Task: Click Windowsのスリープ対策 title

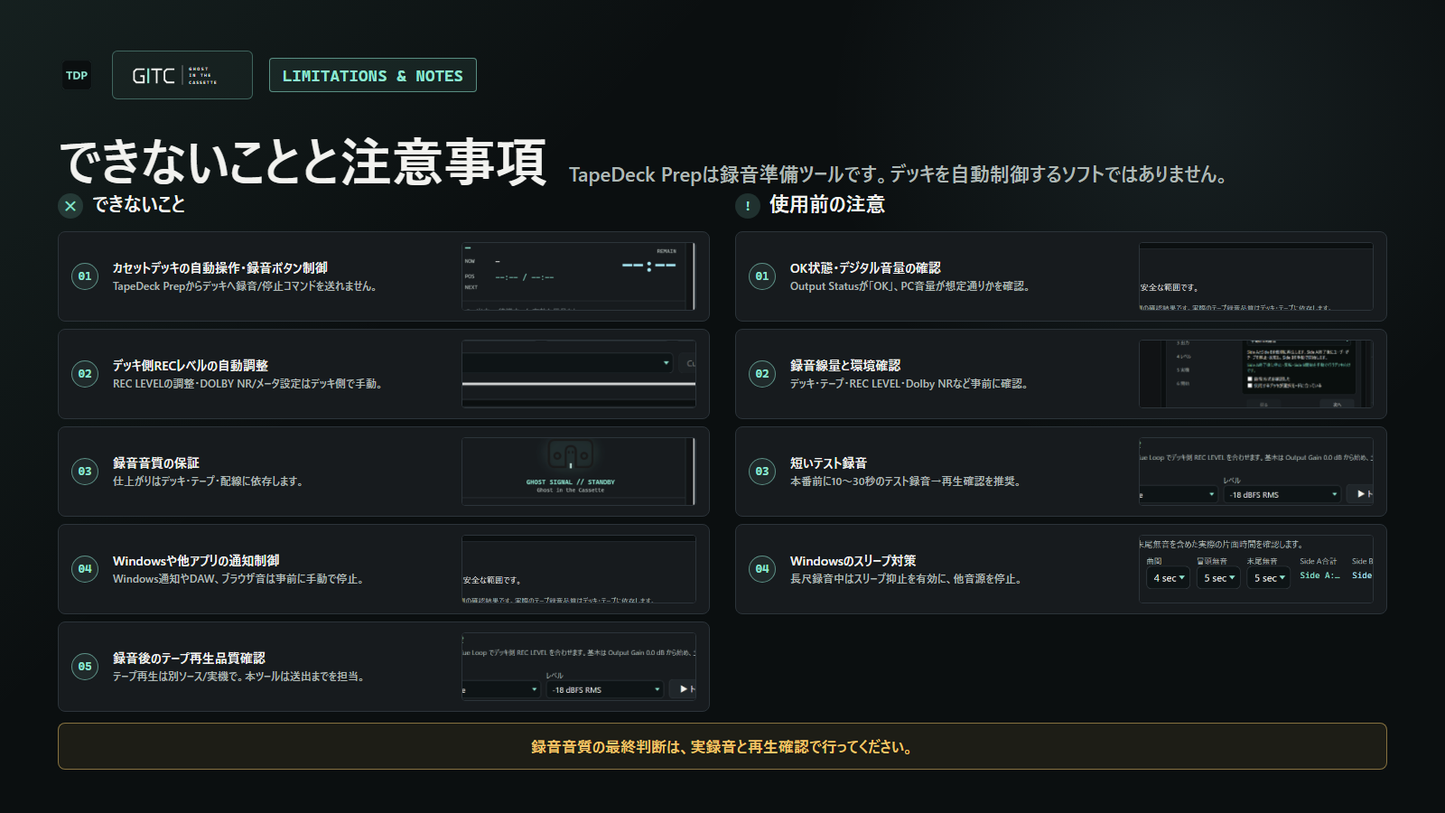Action: coord(853,561)
